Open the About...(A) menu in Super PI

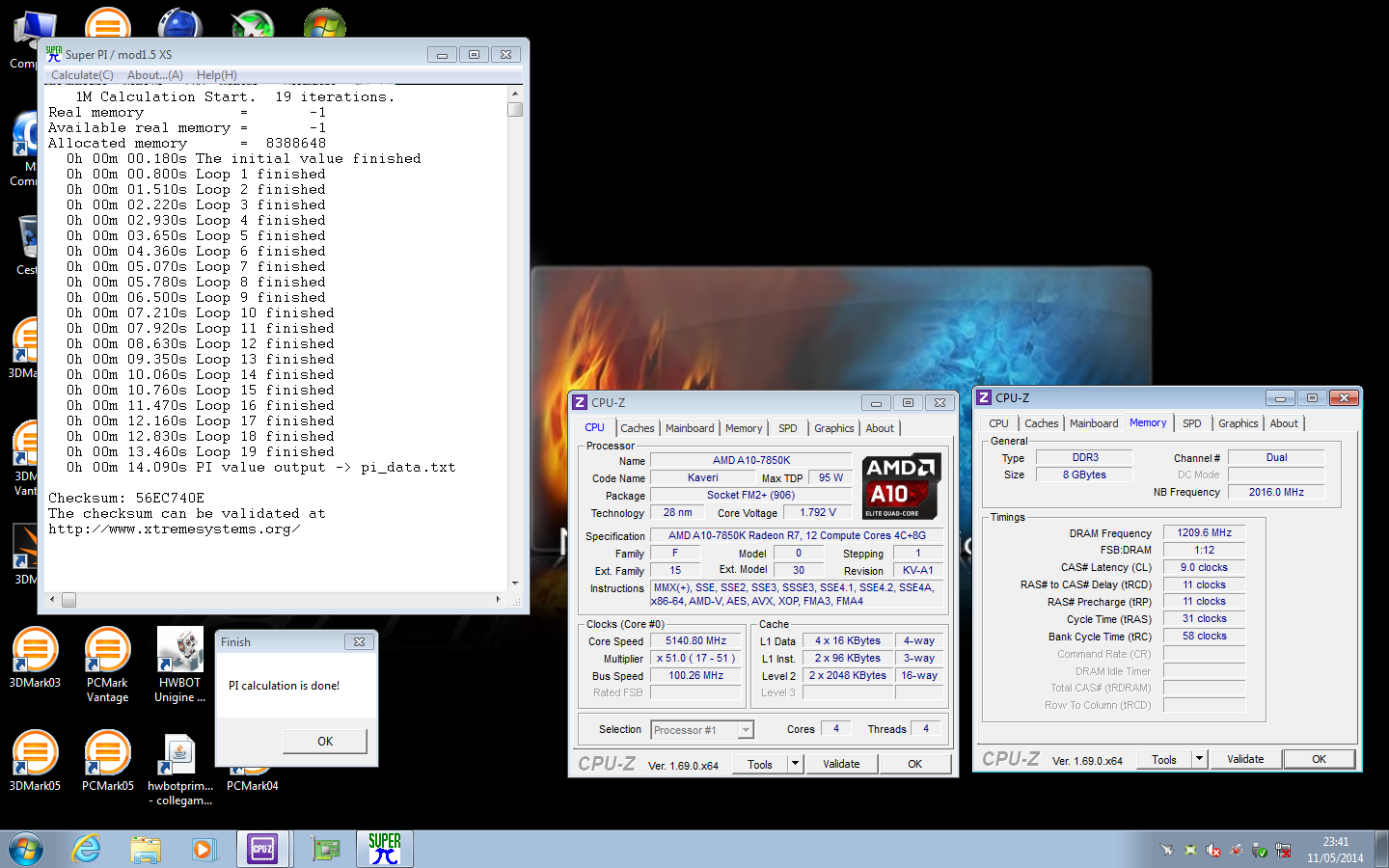[x=154, y=75]
